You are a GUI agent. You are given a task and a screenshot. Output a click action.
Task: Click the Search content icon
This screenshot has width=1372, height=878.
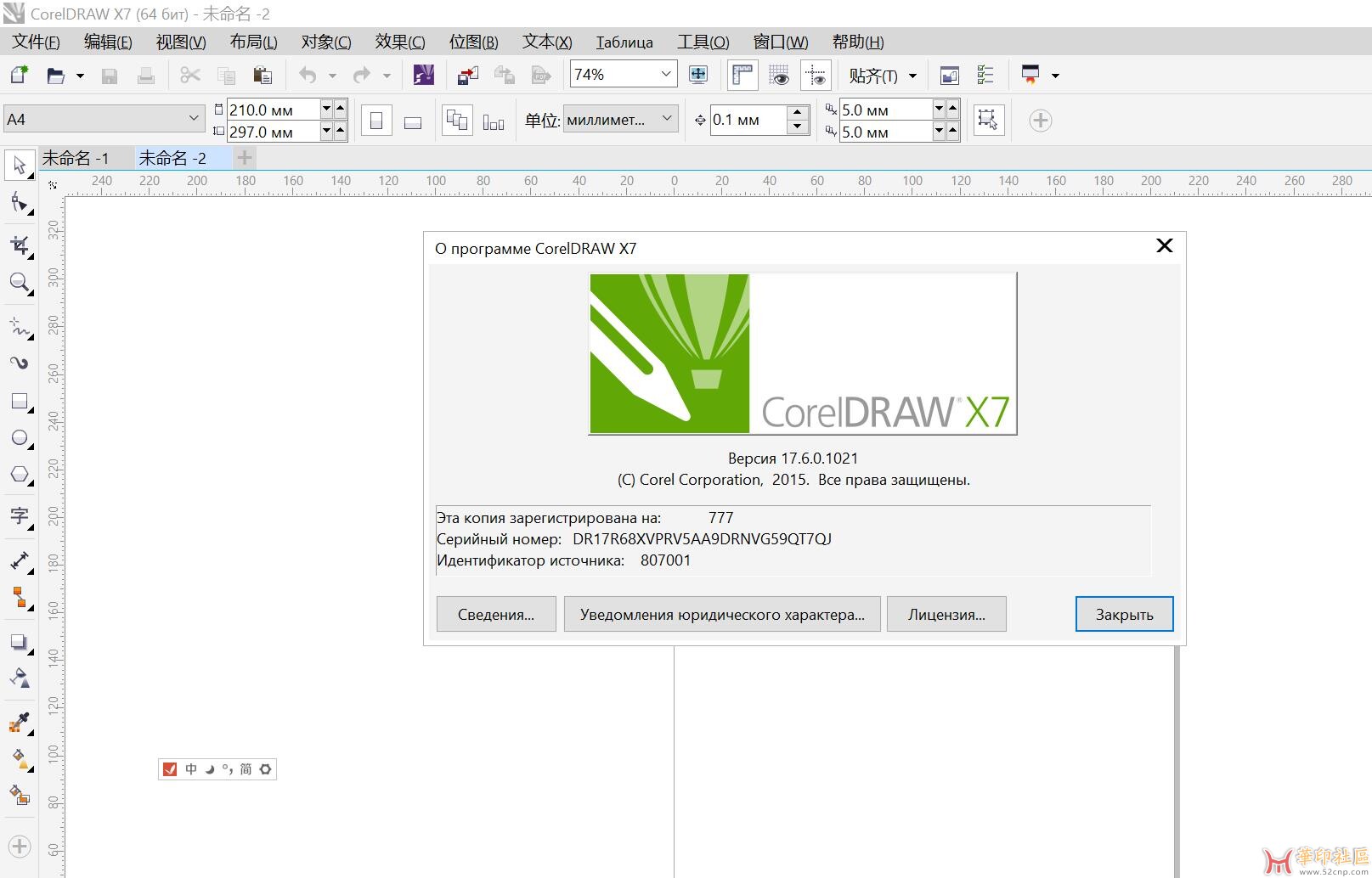423,76
